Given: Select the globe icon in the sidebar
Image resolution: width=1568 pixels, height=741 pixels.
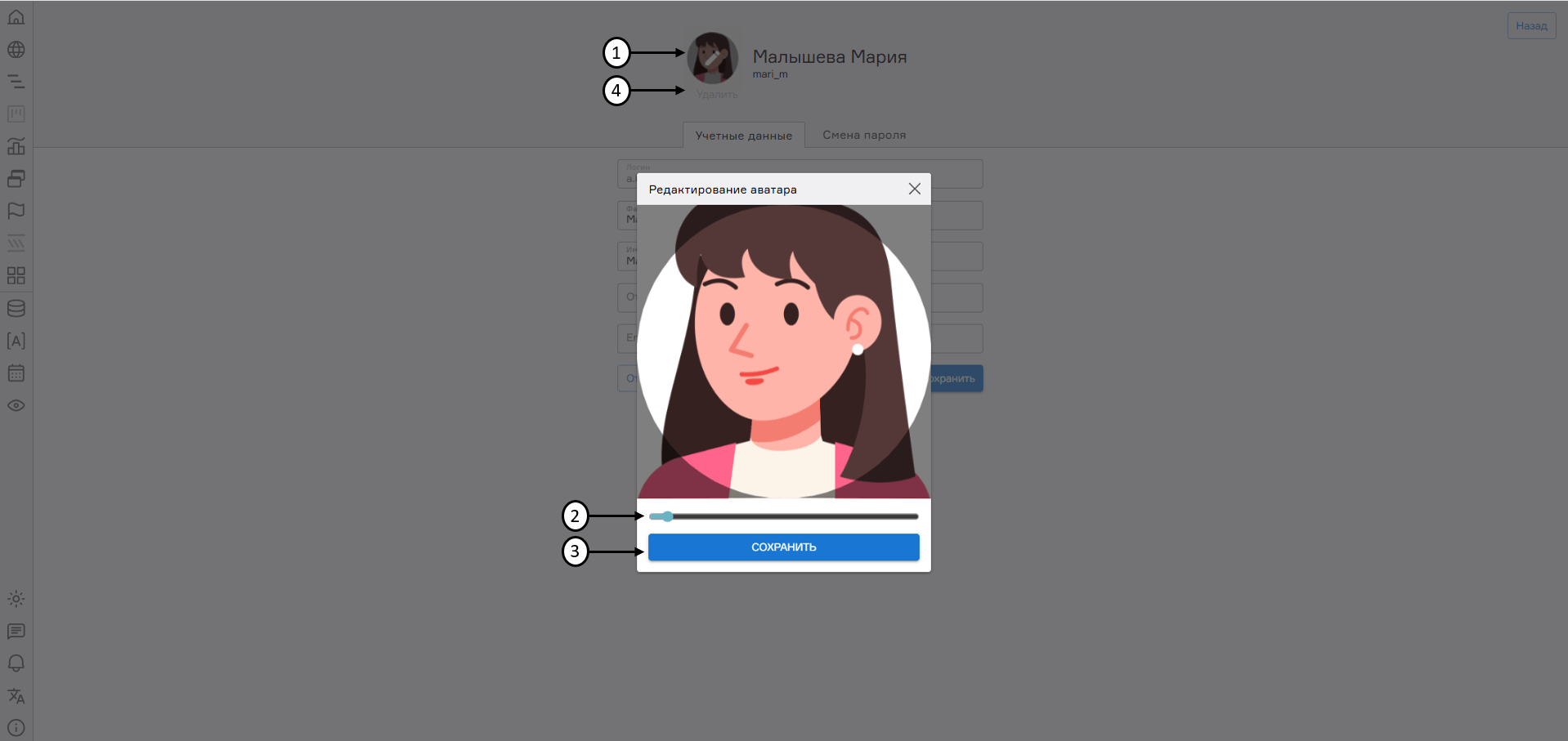Looking at the screenshot, I should tap(16, 49).
